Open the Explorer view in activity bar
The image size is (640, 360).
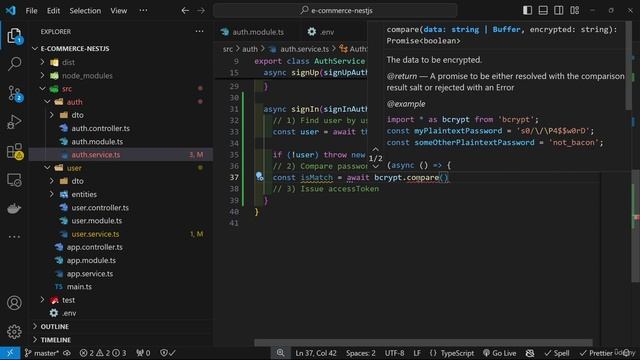pyautogui.click(x=14, y=36)
